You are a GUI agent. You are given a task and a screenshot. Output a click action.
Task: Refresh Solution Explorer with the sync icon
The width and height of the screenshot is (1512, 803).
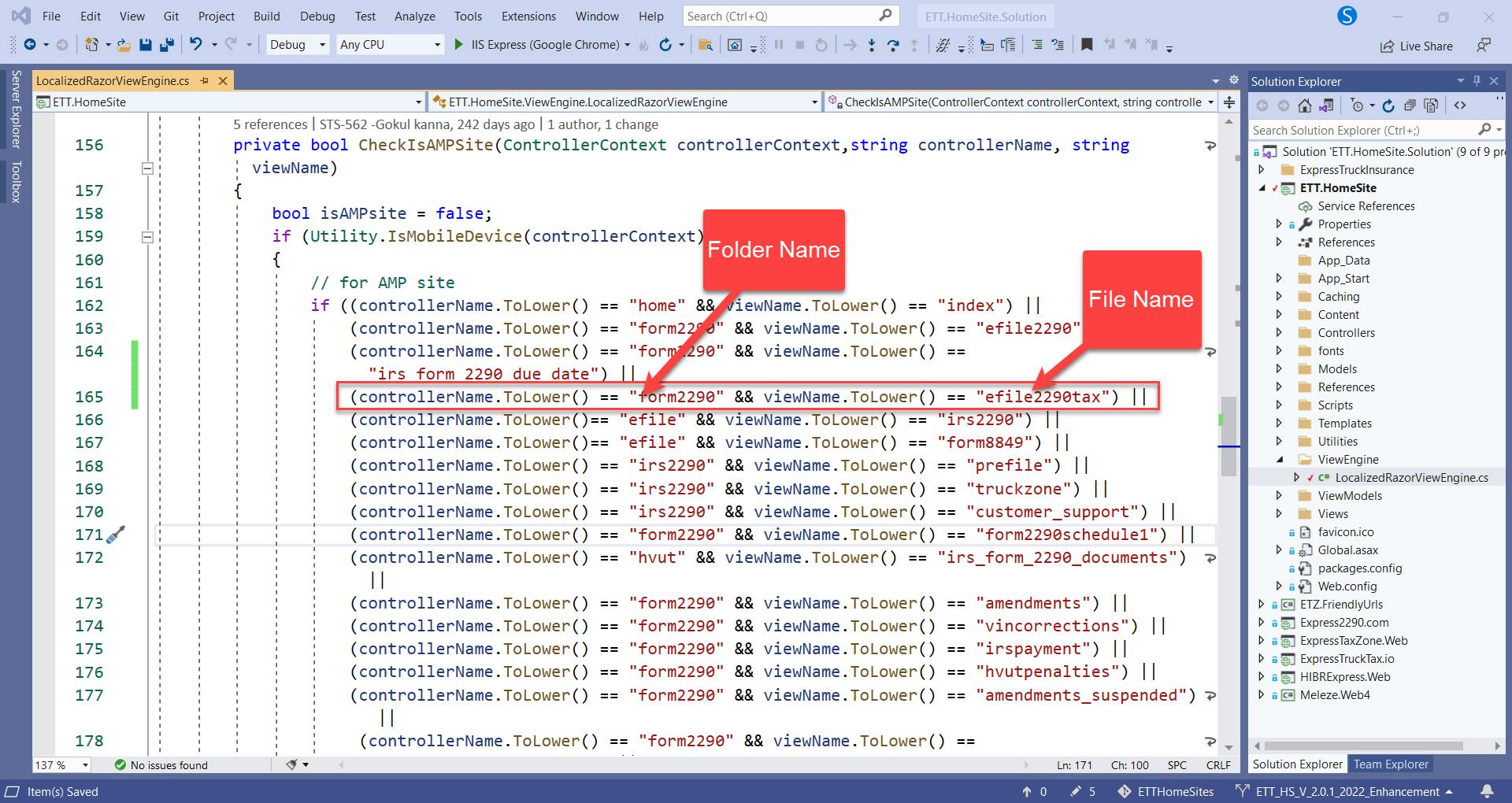(x=1388, y=105)
